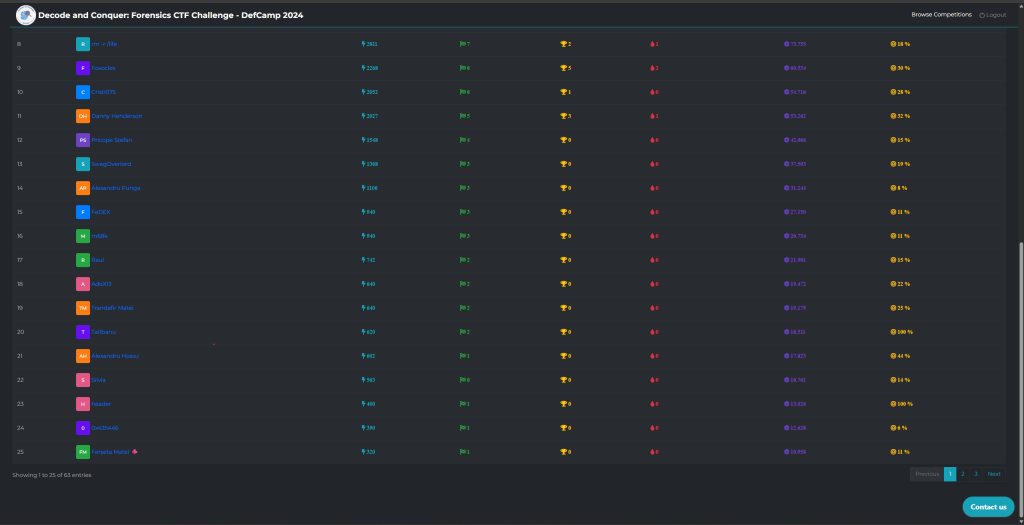
Task: Open Browse Competitions in the top navigation
Action: pos(941,15)
